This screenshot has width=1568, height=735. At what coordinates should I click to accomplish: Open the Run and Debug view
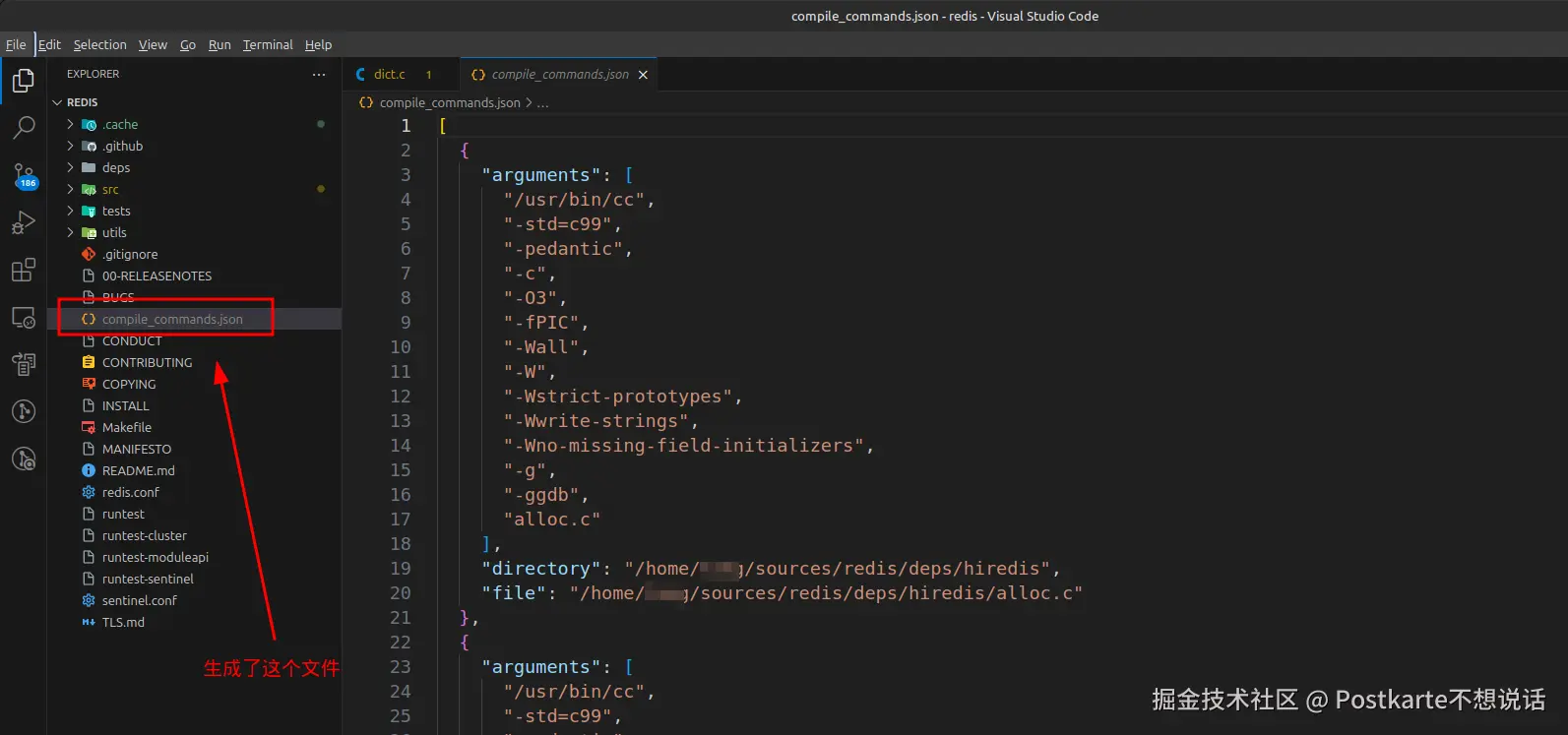click(x=24, y=223)
